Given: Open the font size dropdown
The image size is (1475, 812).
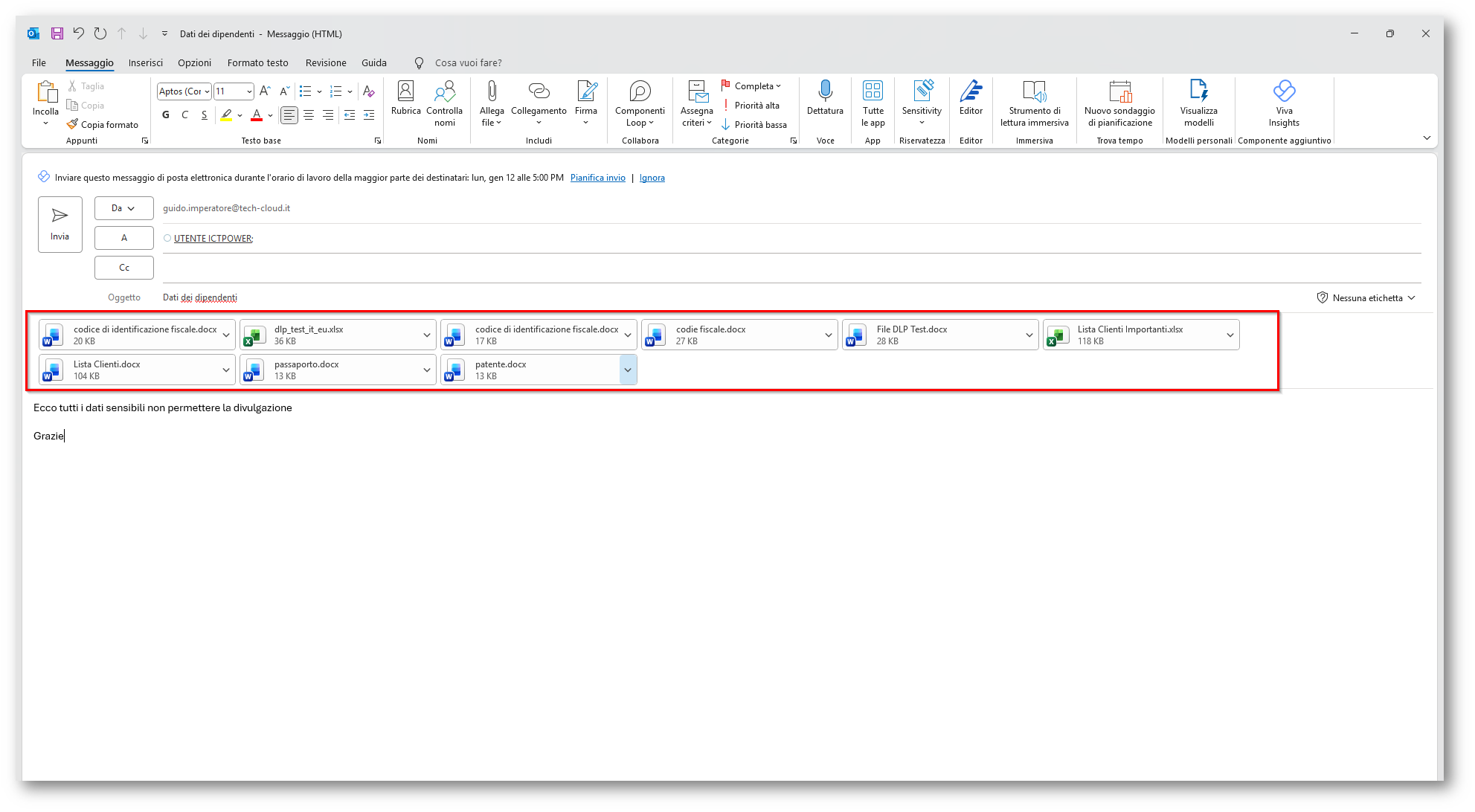Looking at the screenshot, I should (248, 91).
